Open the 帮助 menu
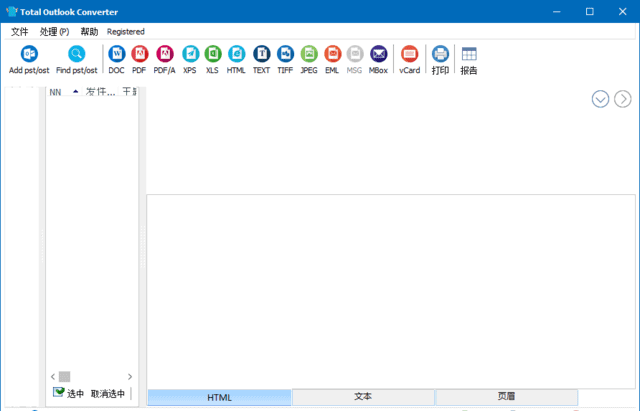The height and width of the screenshot is (411, 640). tap(89, 32)
